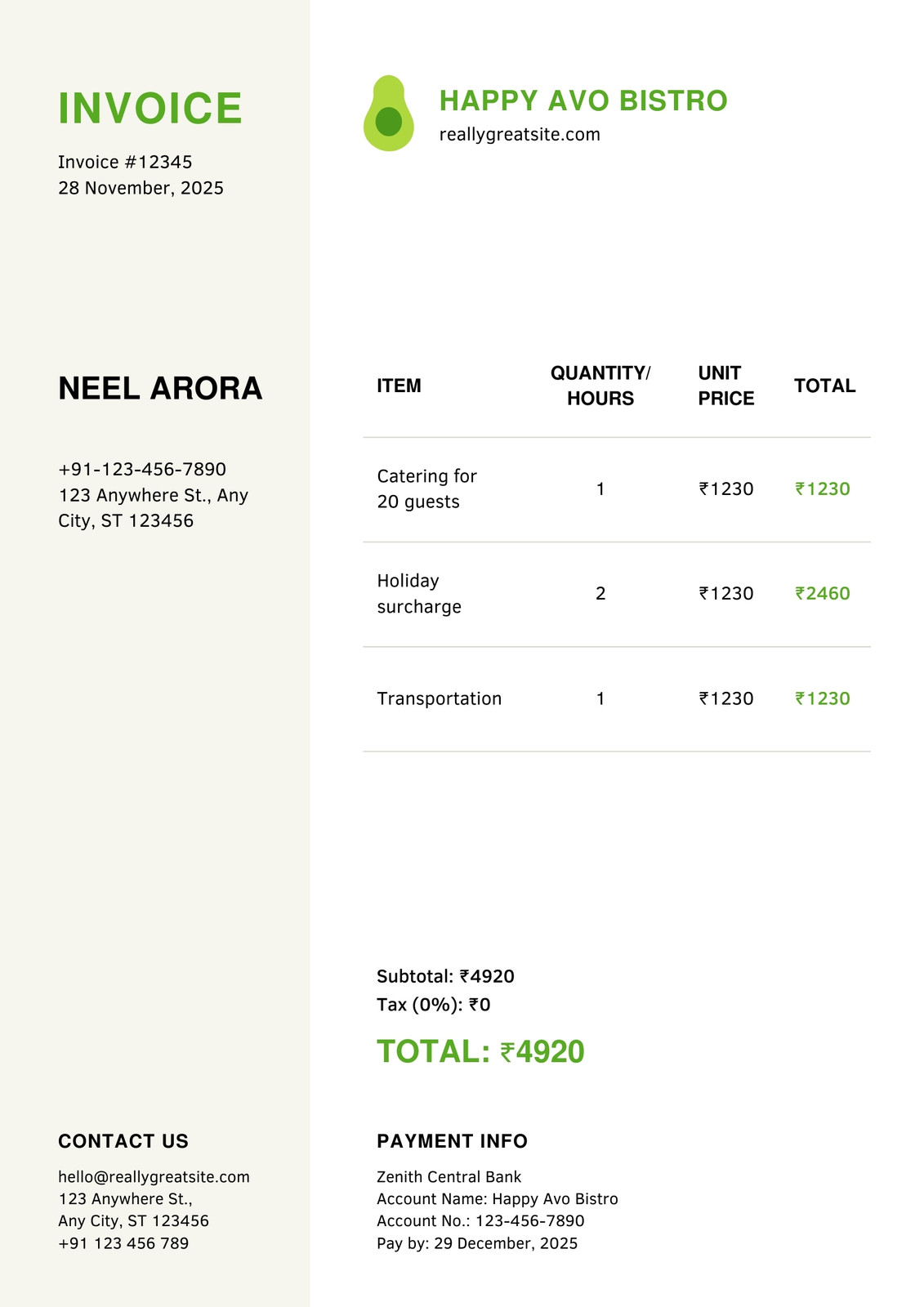
Task: Click the Invoice #12345 number
Action: (x=125, y=162)
